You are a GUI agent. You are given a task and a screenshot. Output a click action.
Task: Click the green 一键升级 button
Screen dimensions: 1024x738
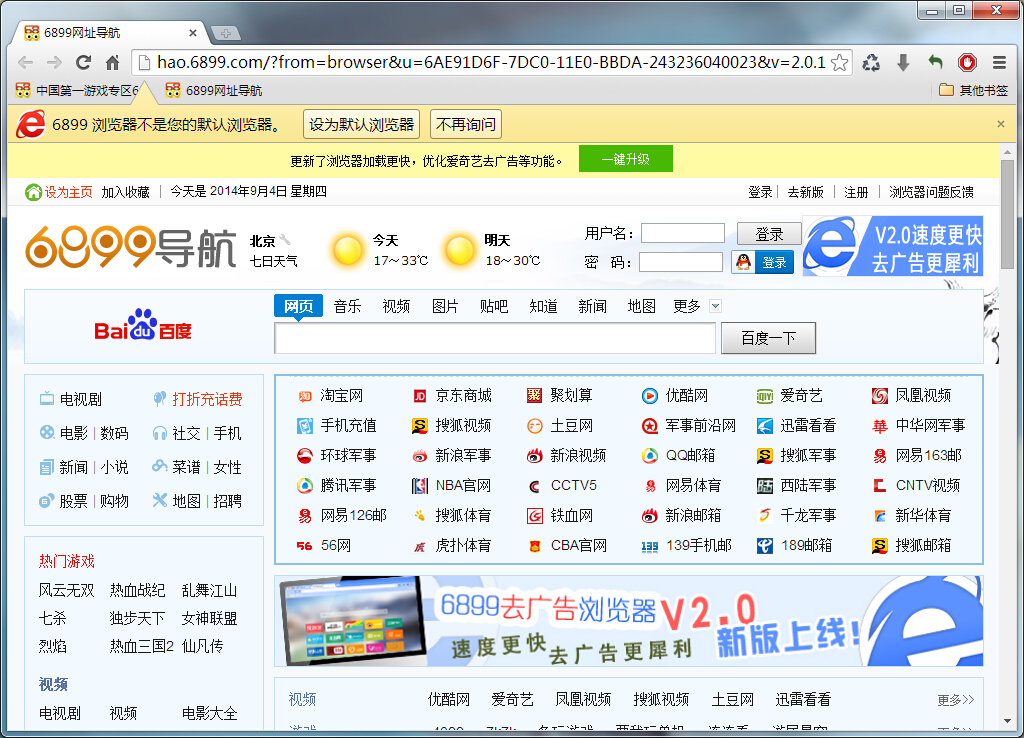(626, 159)
